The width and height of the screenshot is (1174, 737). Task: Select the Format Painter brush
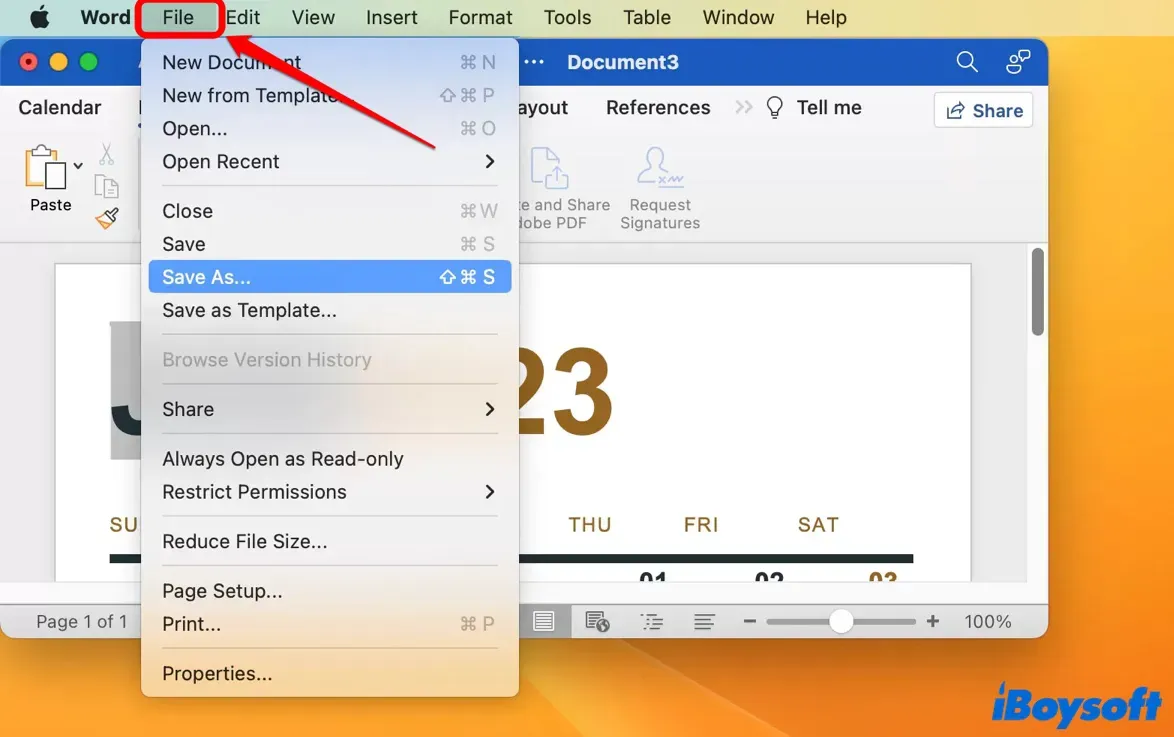tap(107, 218)
